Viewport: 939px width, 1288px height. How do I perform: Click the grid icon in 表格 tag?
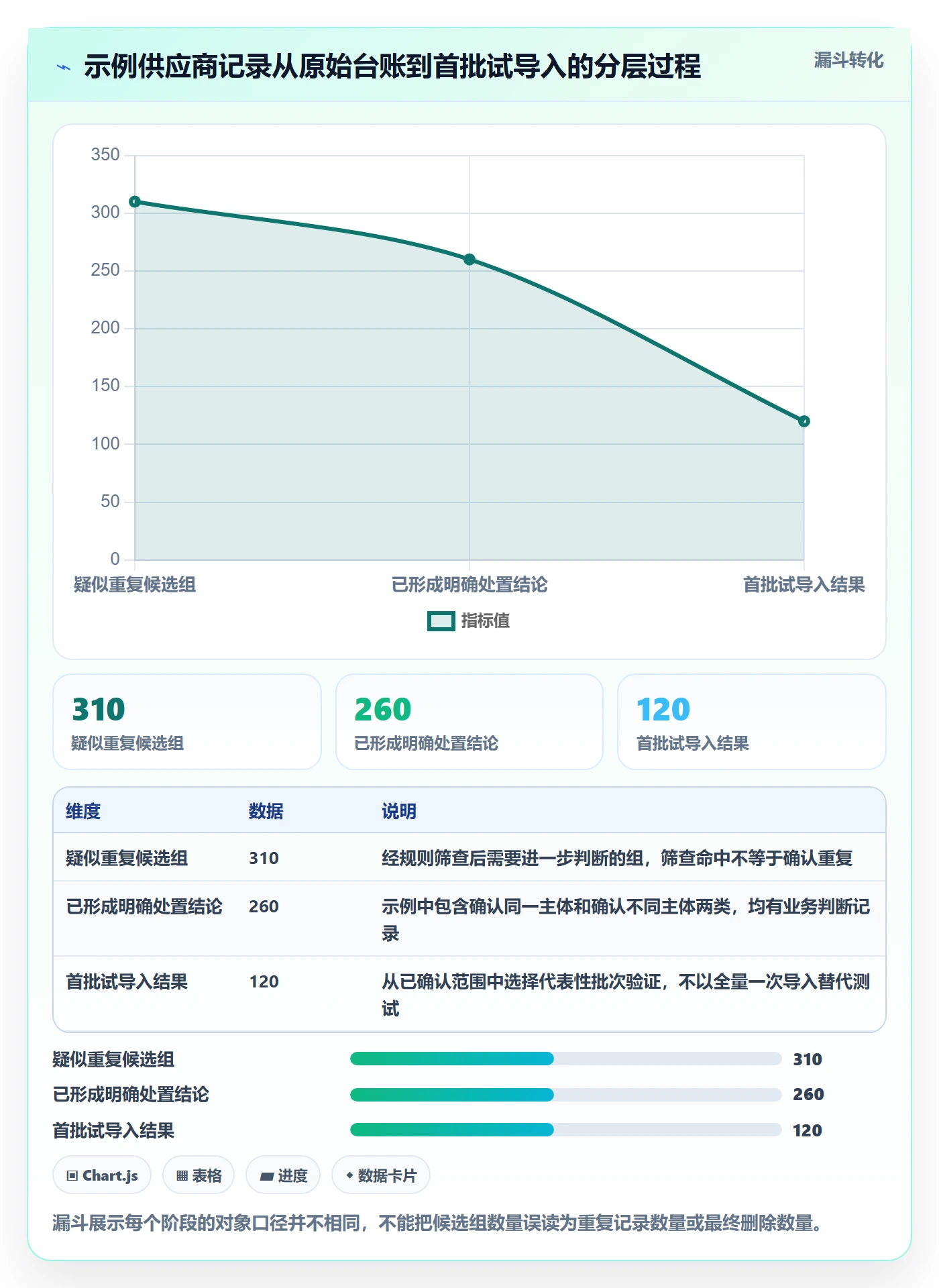[x=182, y=1176]
